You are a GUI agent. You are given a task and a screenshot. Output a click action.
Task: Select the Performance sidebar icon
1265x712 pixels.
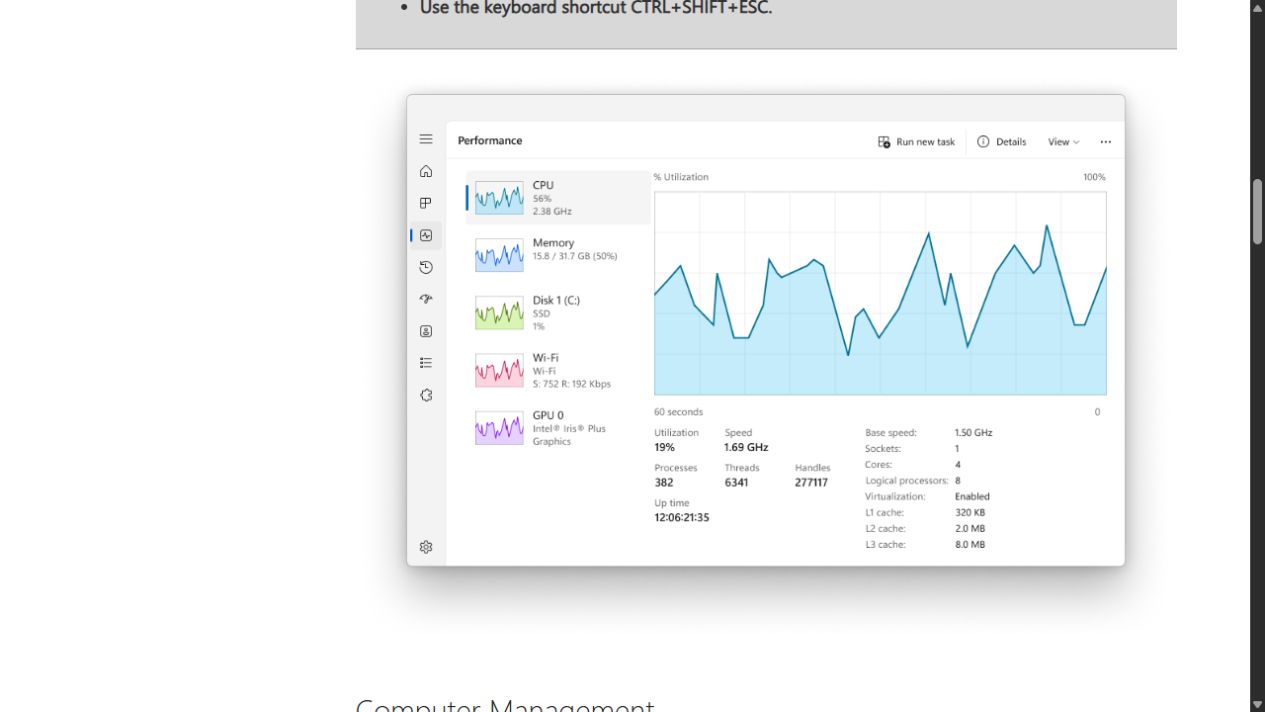pos(426,235)
